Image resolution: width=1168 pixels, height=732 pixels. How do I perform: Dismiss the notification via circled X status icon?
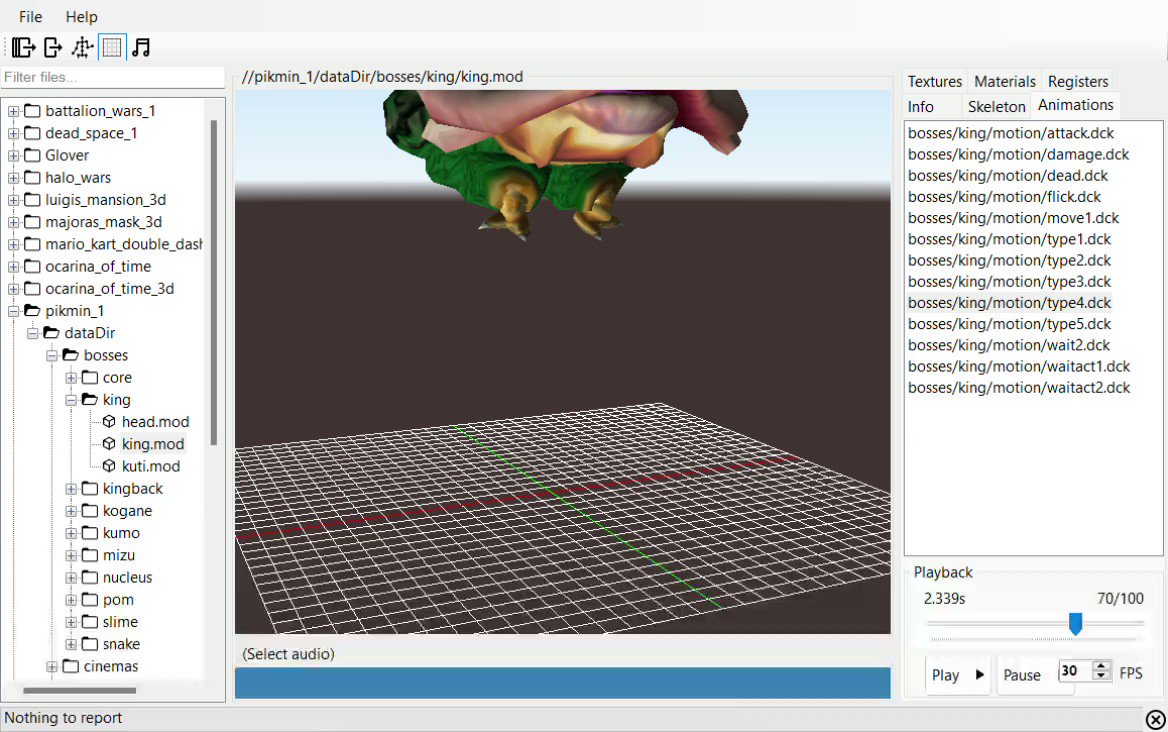[x=1154, y=718]
